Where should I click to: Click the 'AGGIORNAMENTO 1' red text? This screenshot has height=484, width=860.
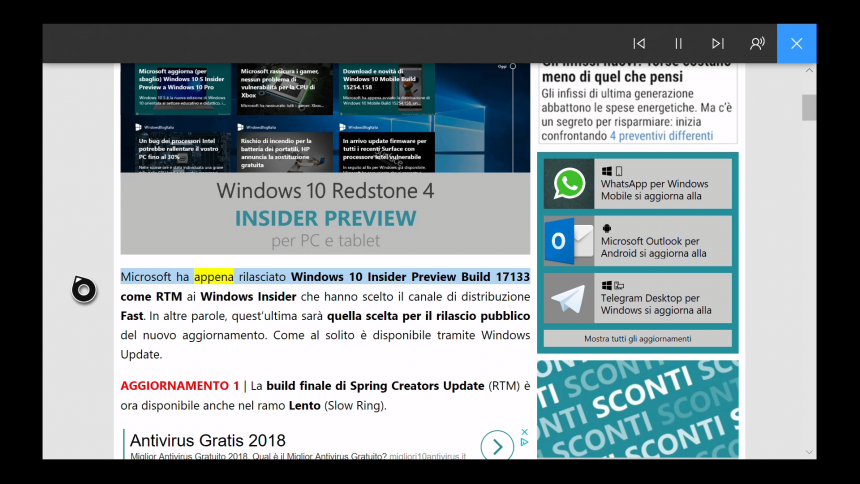(x=180, y=386)
